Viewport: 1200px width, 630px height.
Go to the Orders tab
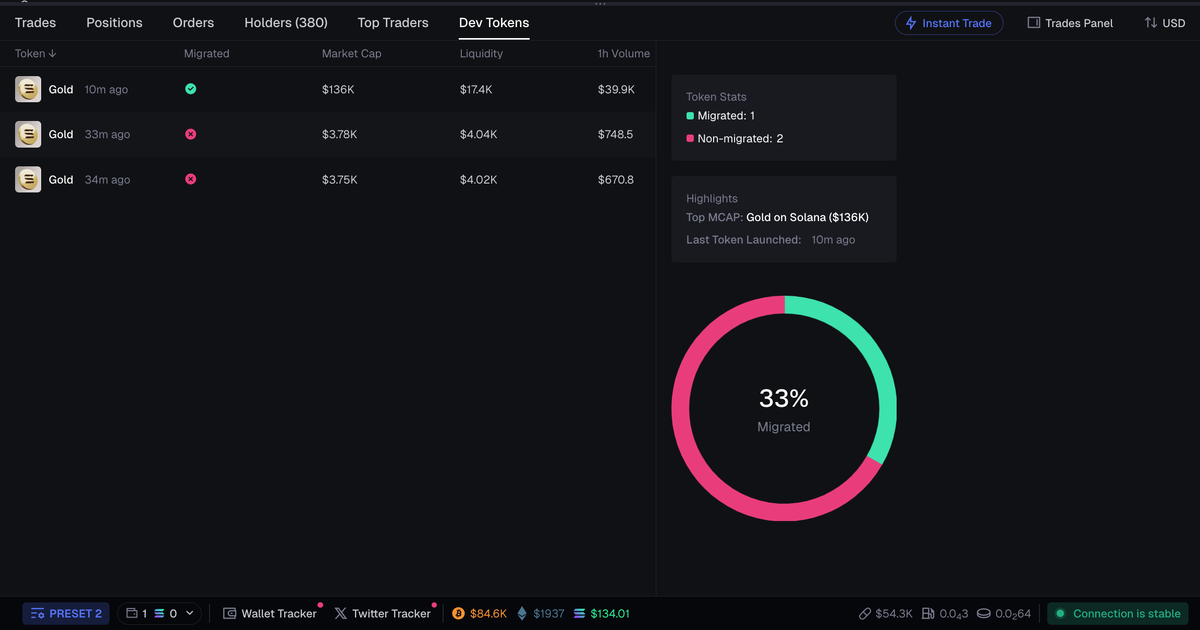pyautogui.click(x=193, y=22)
